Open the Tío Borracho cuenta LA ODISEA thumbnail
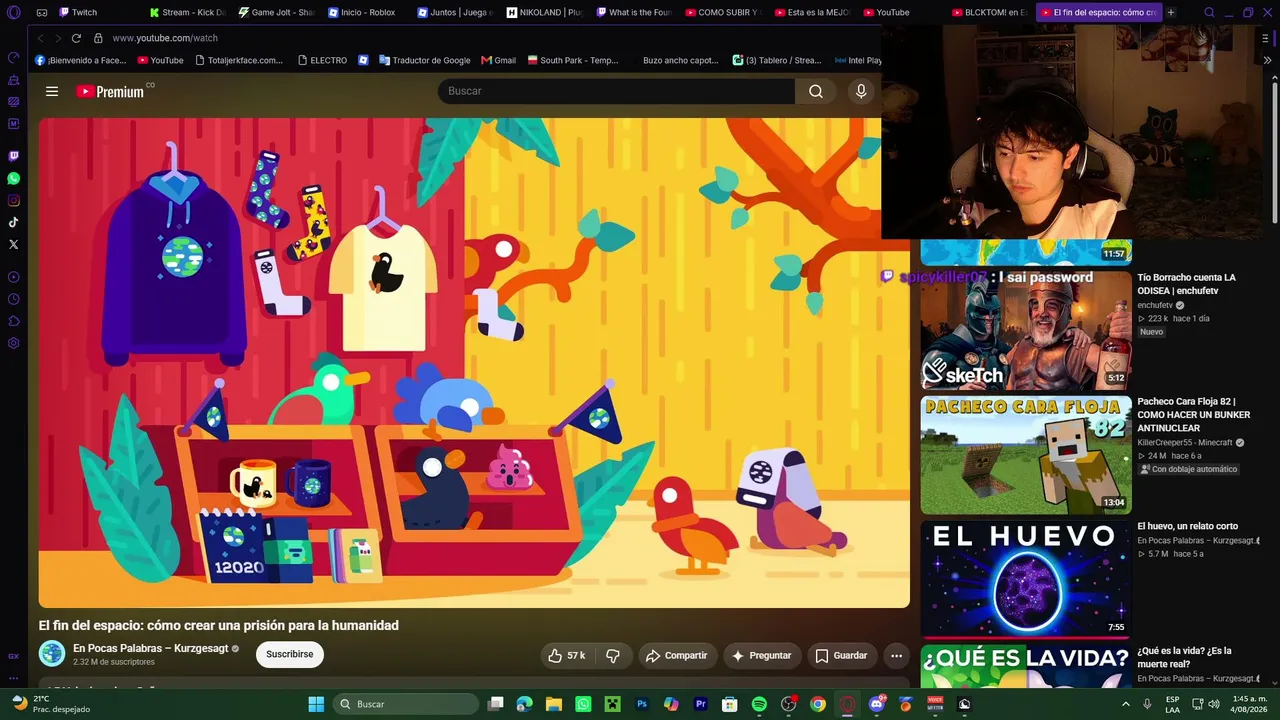This screenshot has height=720, width=1280. click(1026, 331)
